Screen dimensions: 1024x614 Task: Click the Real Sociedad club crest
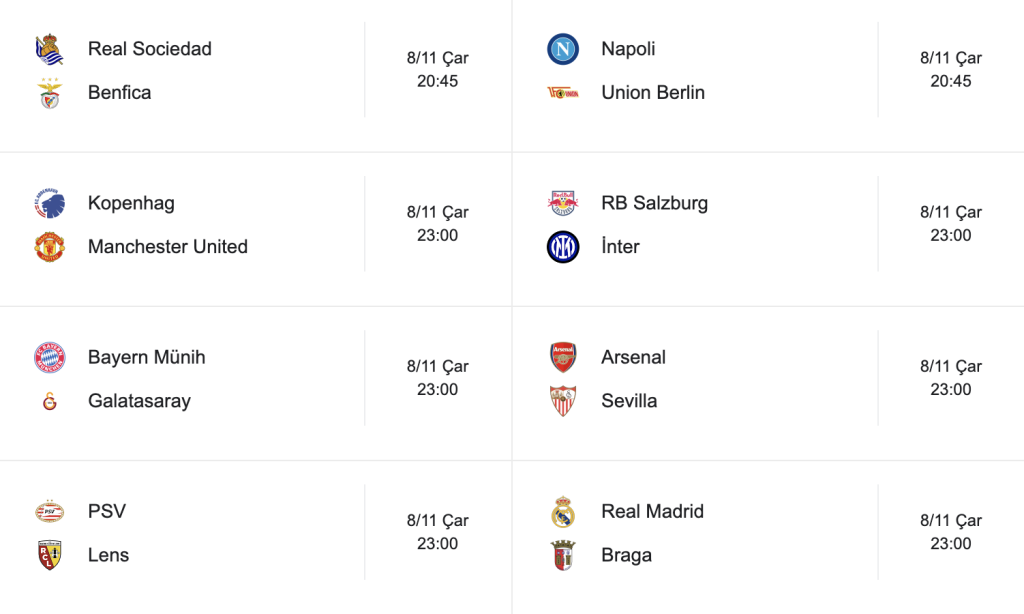click(x=49, y=49)
